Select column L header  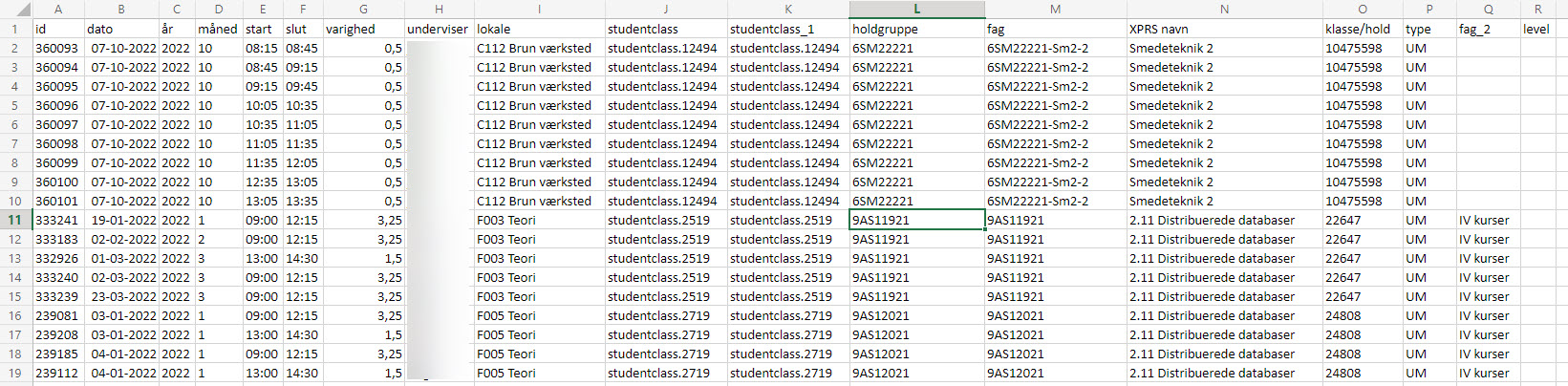(x=916, y=9)
